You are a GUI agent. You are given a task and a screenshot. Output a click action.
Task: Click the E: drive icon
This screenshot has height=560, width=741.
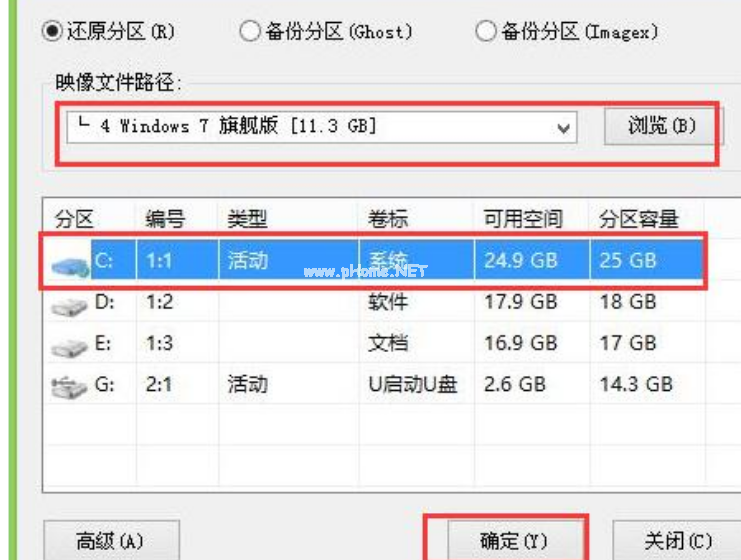pos(68,345)
